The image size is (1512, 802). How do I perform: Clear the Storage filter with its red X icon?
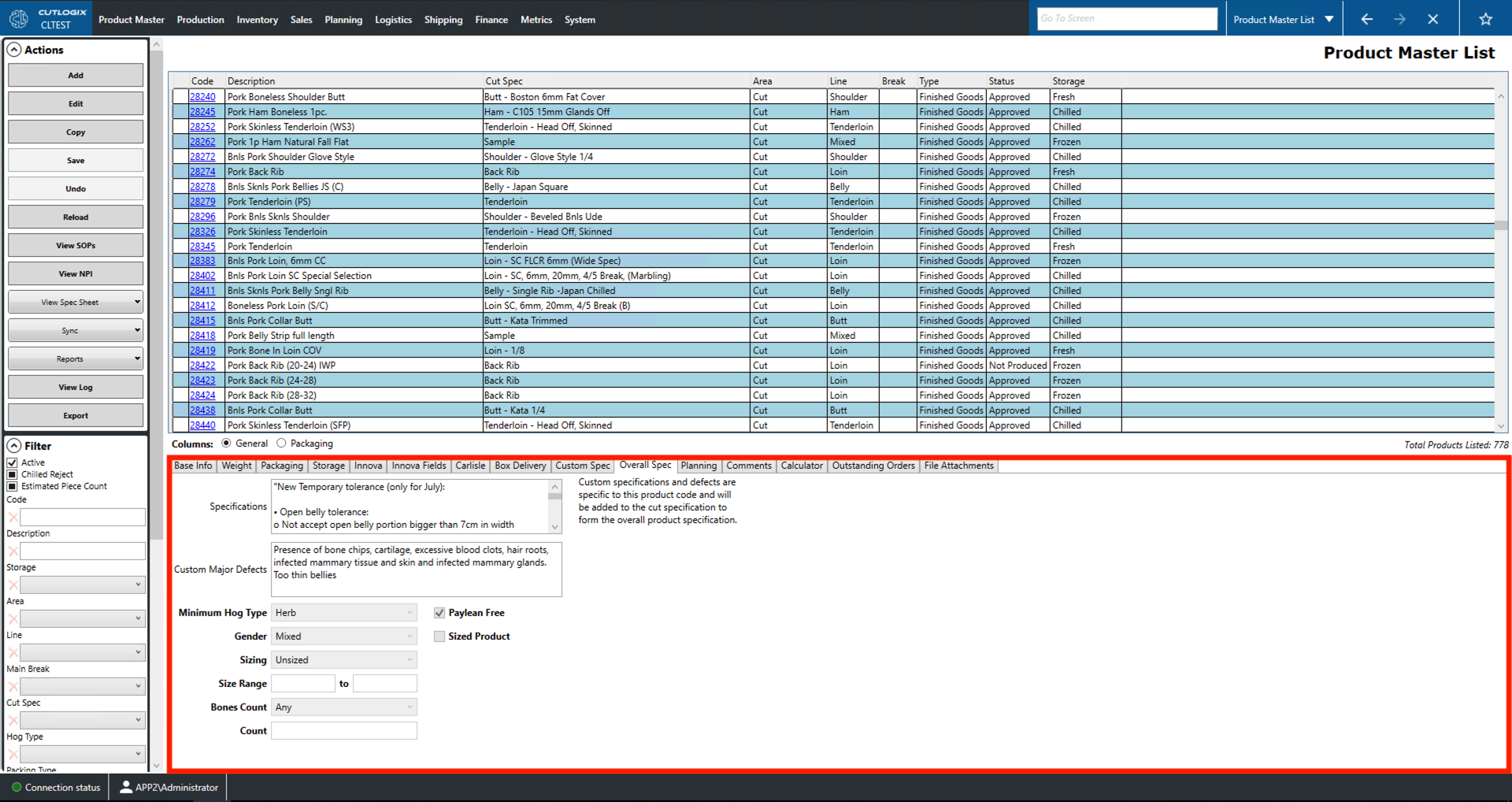click(x=13, y=585)
